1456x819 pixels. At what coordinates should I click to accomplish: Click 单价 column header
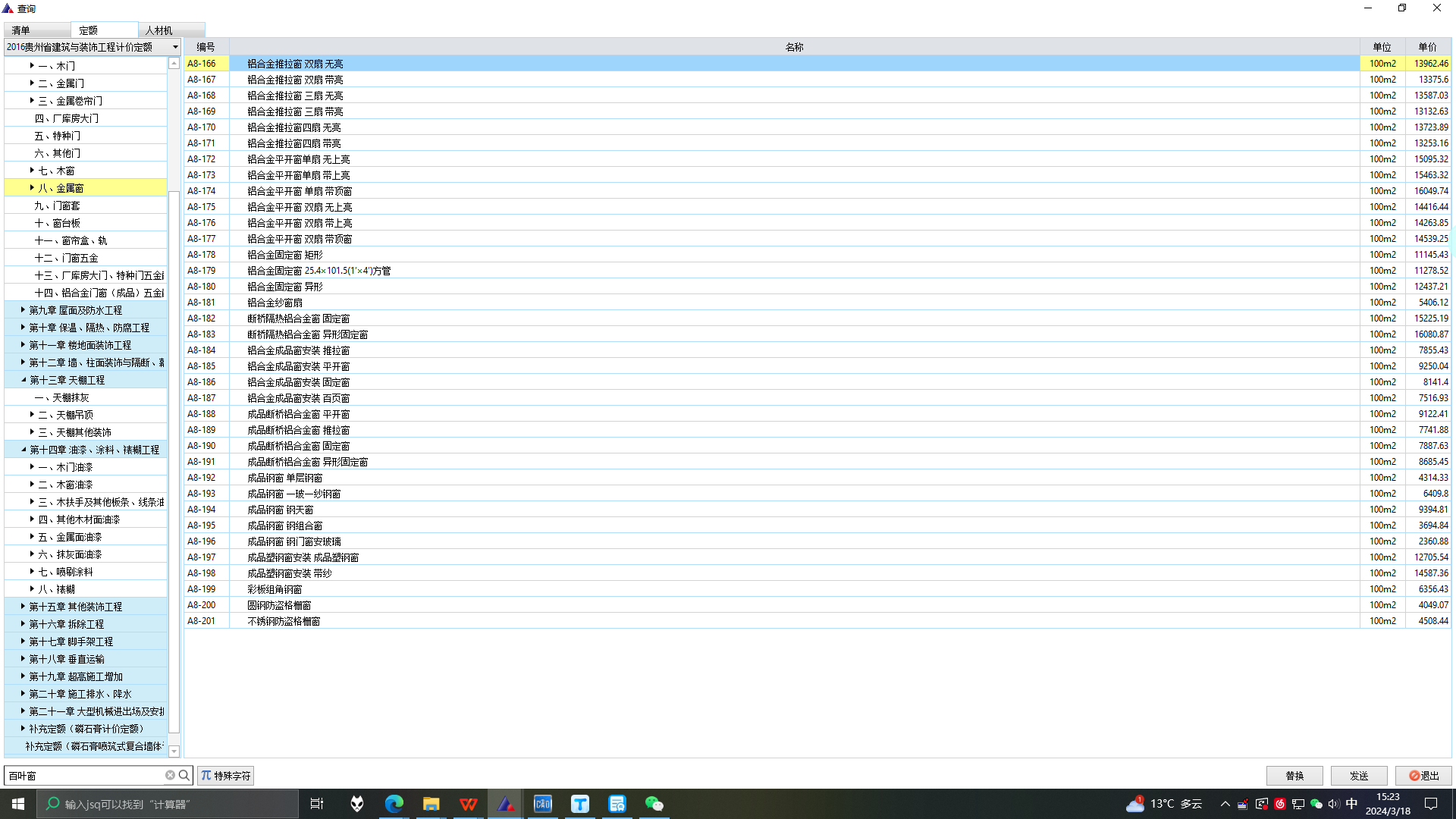pos(1428,47)
